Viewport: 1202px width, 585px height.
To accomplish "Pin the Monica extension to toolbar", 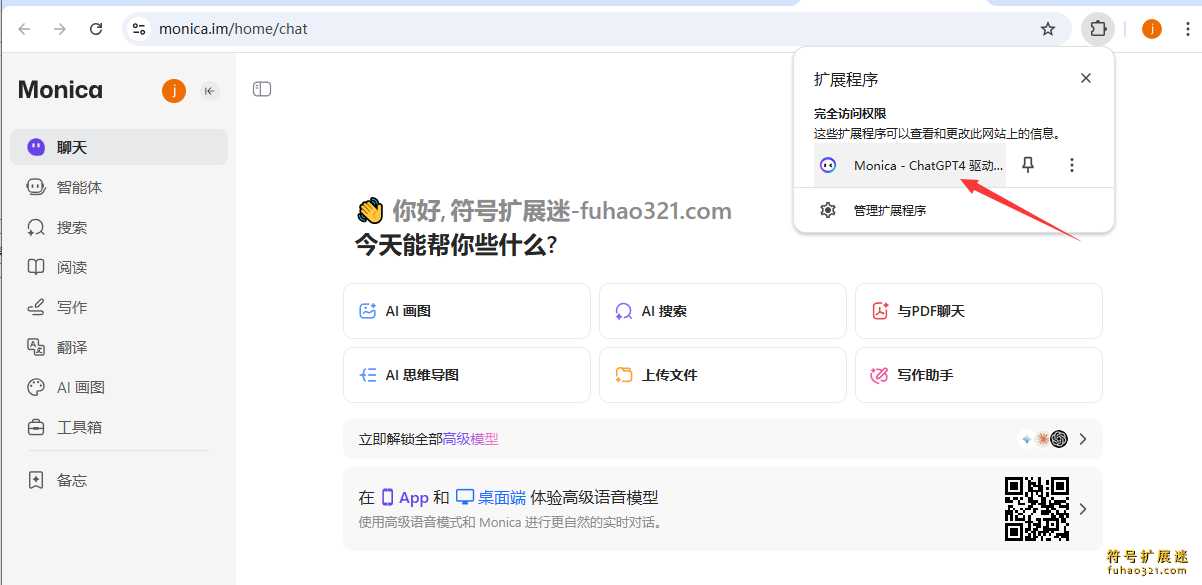I will 1028,165.
